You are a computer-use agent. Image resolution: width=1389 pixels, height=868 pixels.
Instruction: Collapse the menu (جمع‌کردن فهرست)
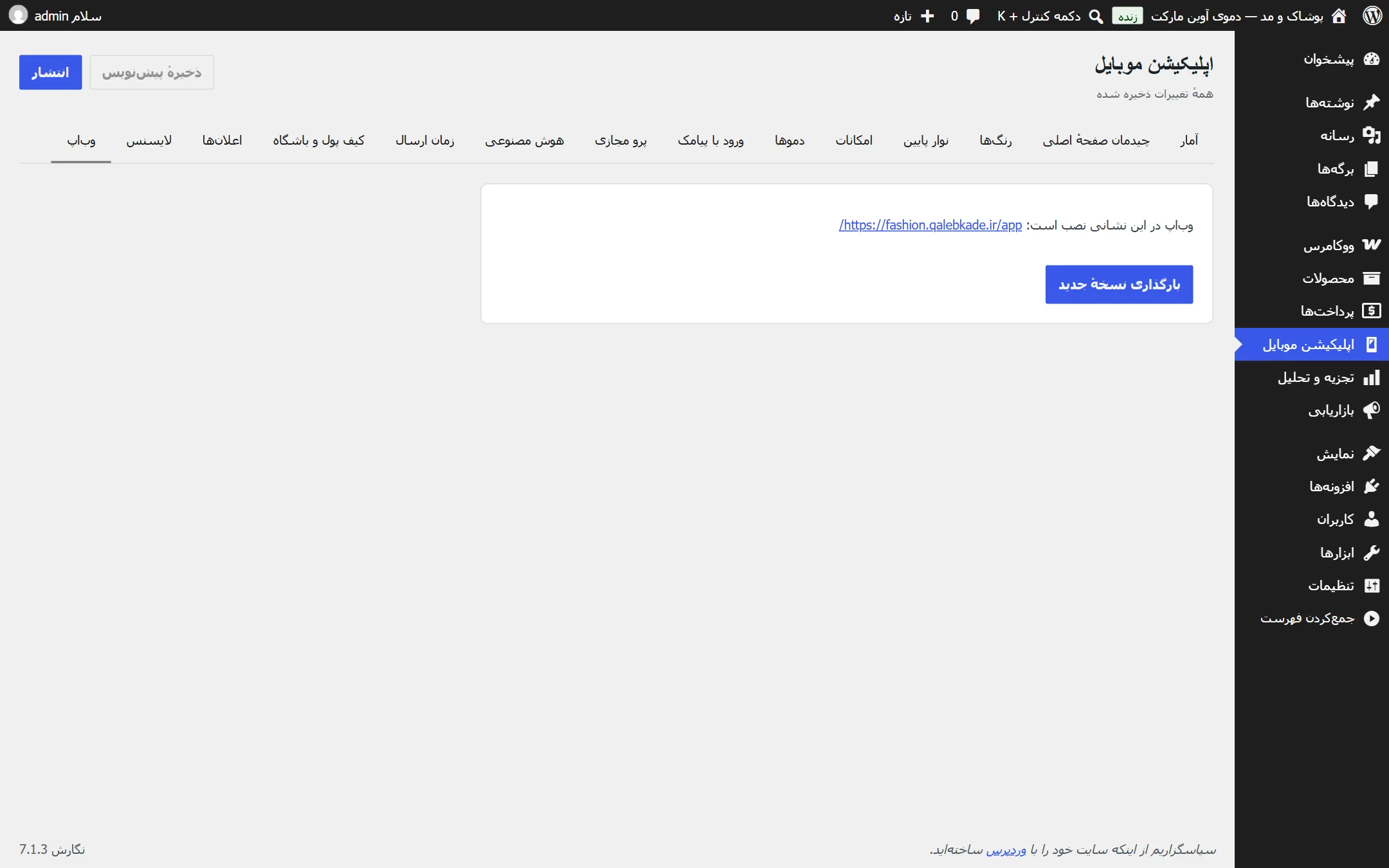[1312, 619]
